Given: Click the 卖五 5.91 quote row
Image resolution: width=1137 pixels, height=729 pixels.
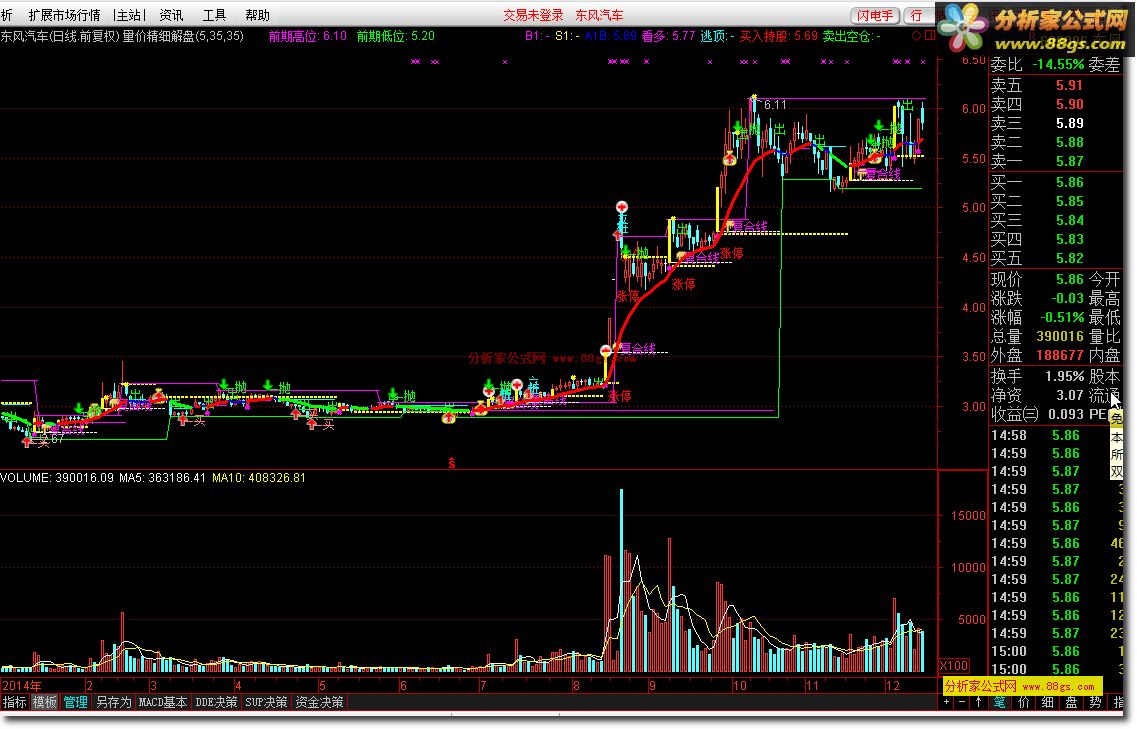Looking at the screenshot, I should point(1055,85).
